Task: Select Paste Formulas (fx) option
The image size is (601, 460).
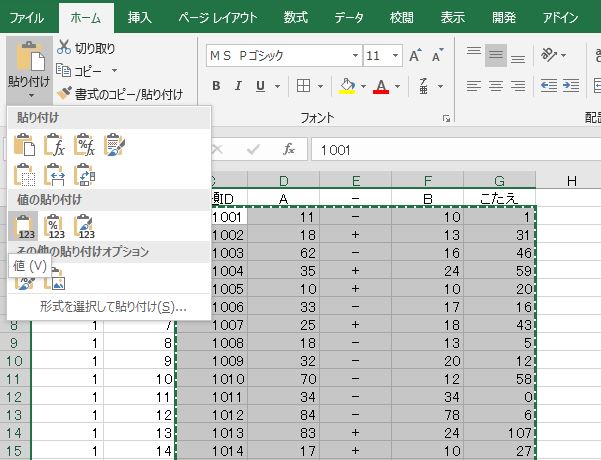Action: point(54,145)
